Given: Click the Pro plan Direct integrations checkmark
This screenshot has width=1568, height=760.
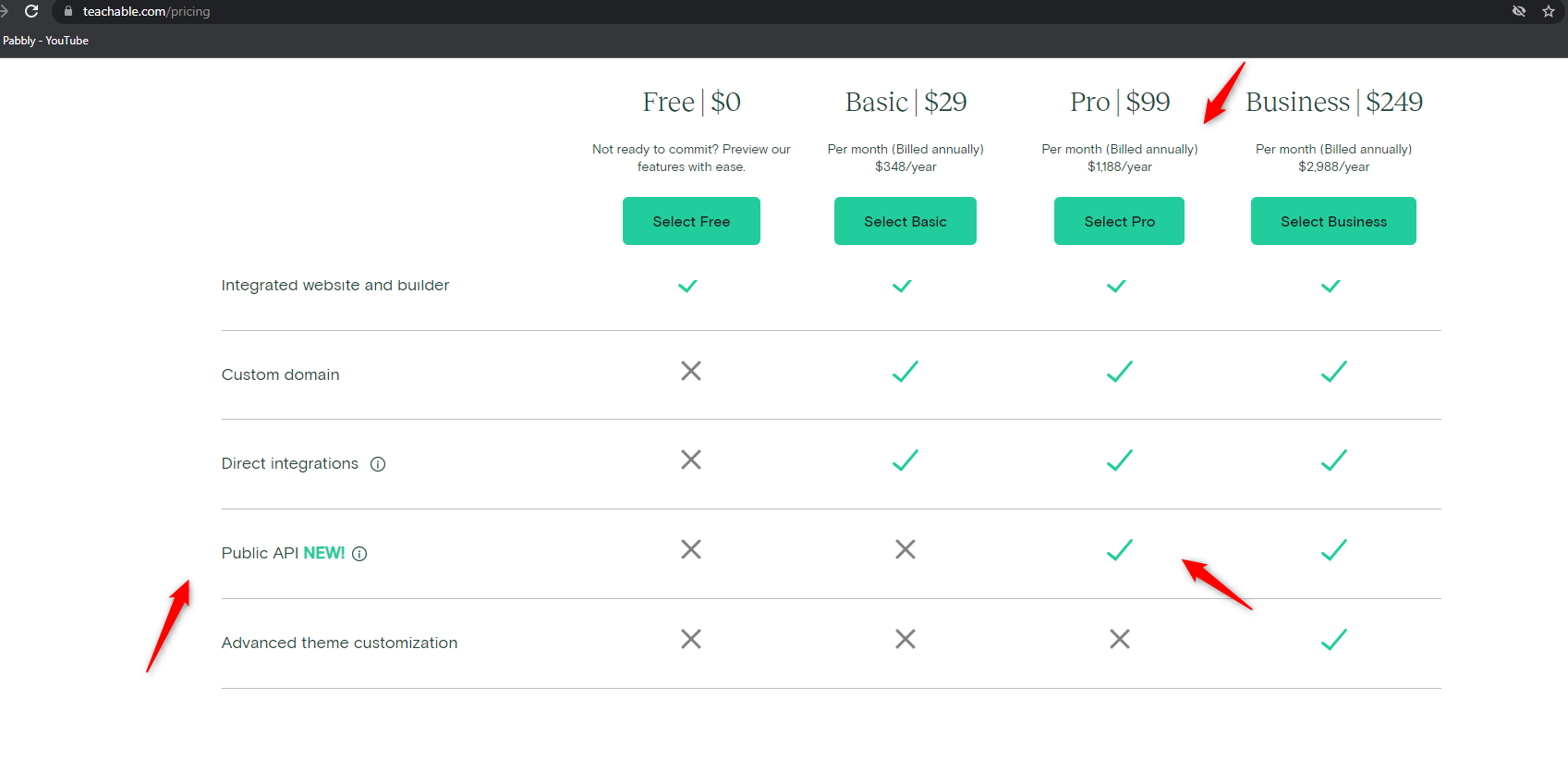Looking at the screenshot, I should [1120, 460].
